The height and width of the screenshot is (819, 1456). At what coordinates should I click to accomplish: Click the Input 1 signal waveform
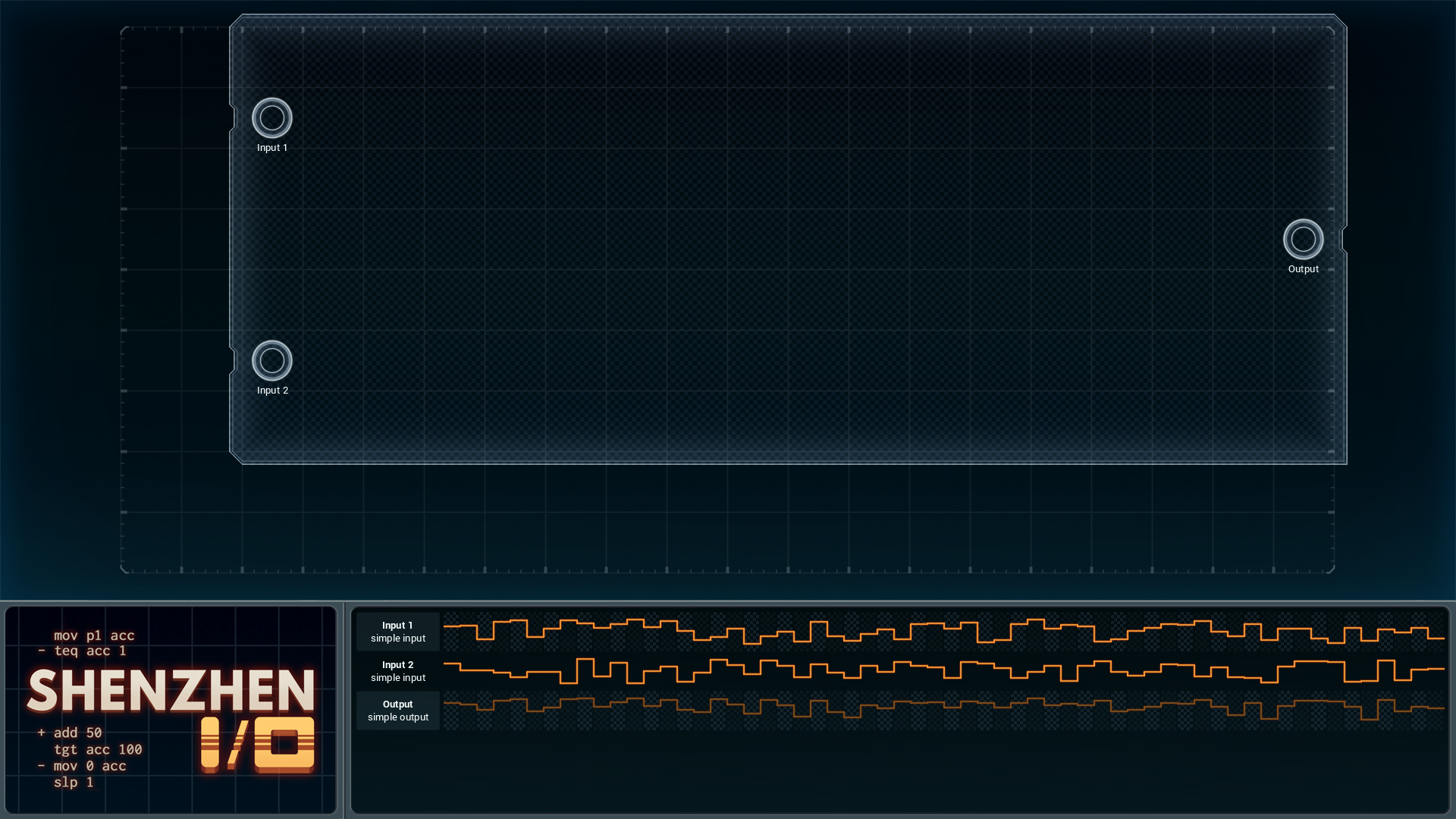click(x=944, y=632)
